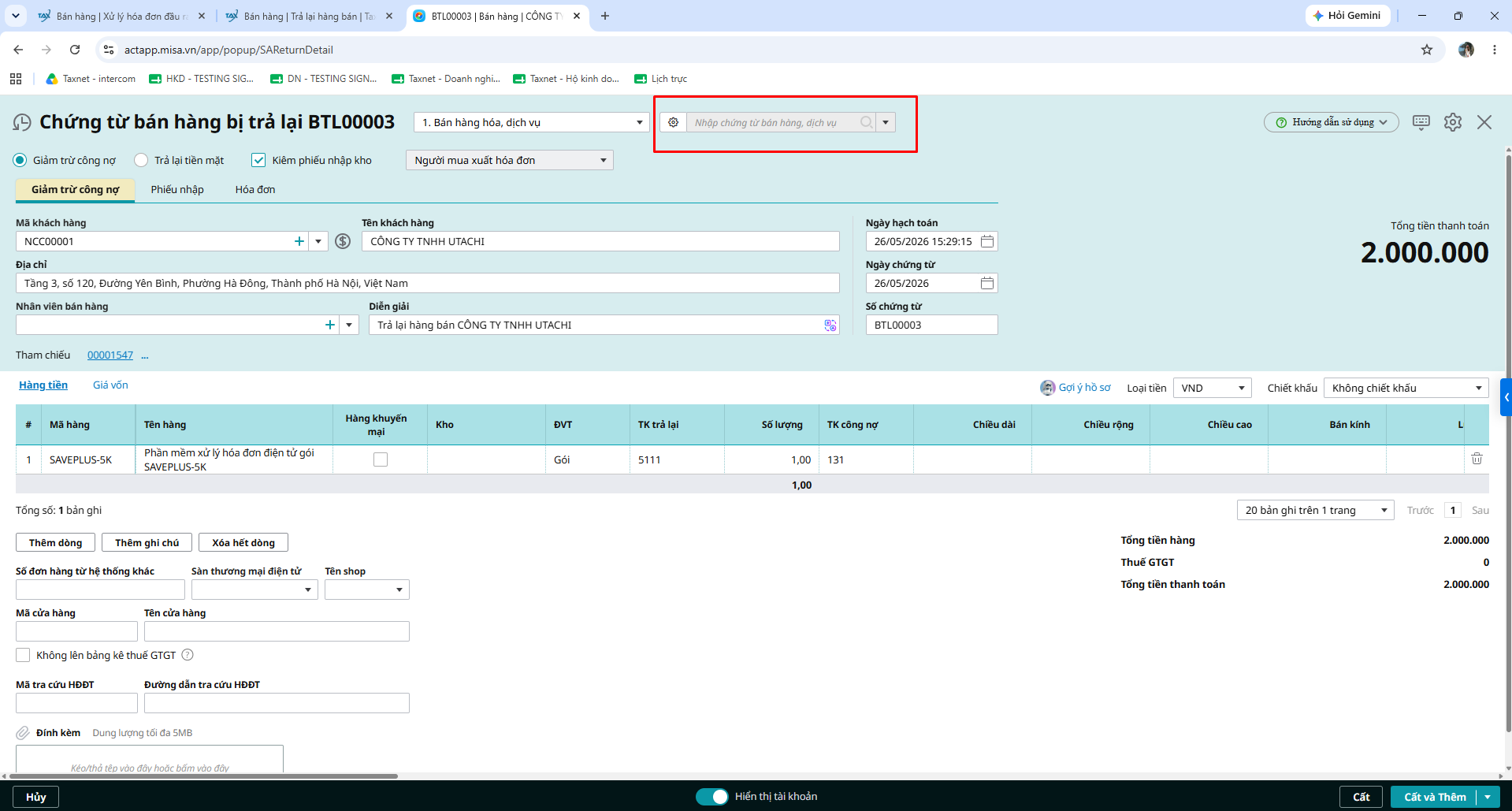The height and width of the screenshot is (811, 1512).
Task: Tick Hàng khuyến mại checkbox in row 1
Action: coord(381,459)
